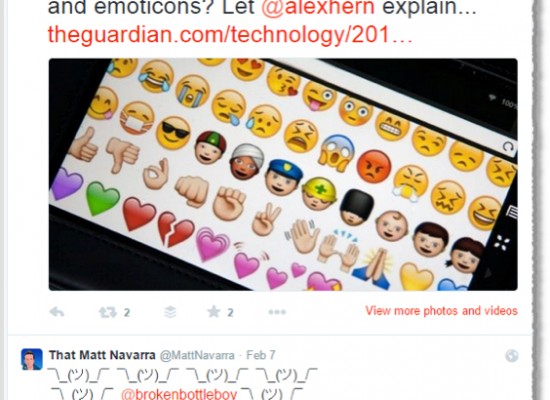Click the retweet count of 2
This screenshot has height=400, width=550.
click(x=127, y=312)
